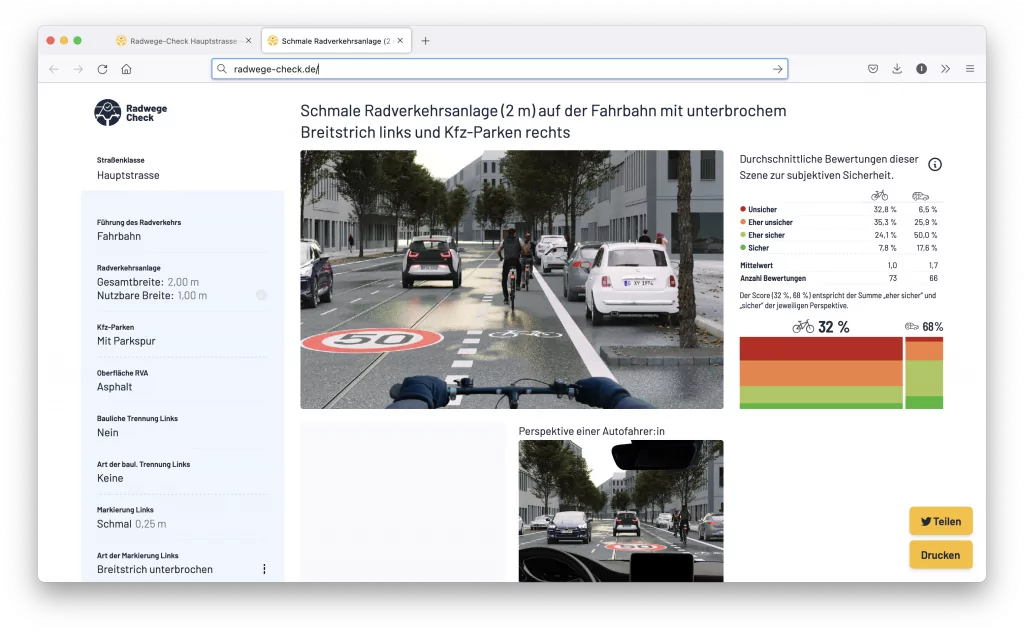This screenshot has height=632, width=1024.
Task: Click the Perspektive einer Autofahrer:in image
Action: coord(620,510)
